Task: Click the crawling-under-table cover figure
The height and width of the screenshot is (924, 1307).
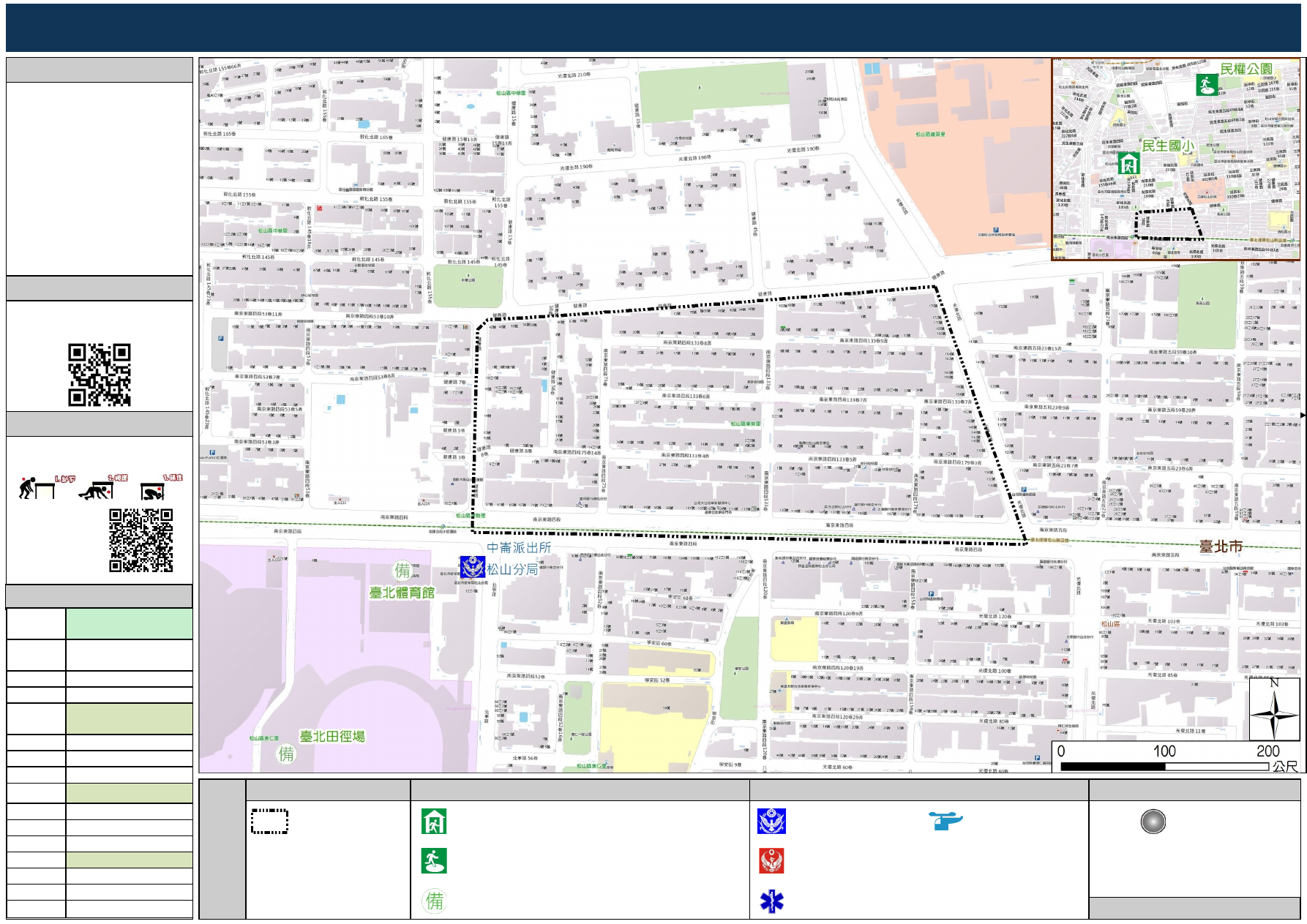Action: click(97, 489)
